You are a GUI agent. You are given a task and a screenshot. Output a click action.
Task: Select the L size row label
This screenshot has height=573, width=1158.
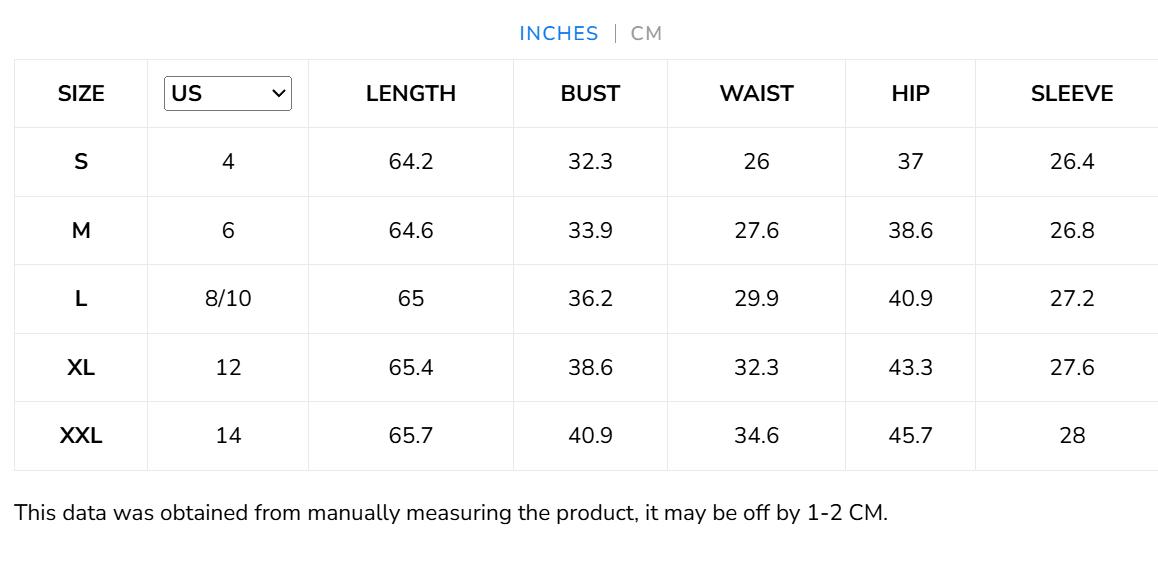click(81, 299)
